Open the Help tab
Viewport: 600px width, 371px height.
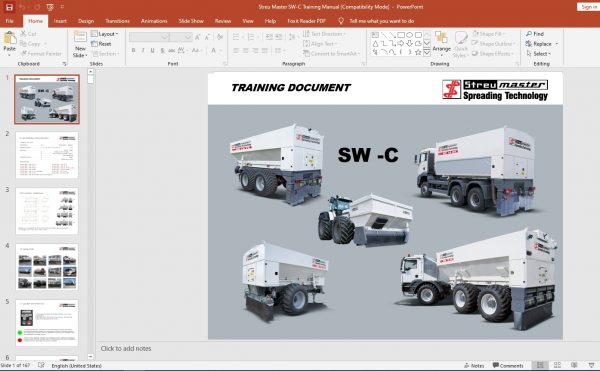click(270, 21)
